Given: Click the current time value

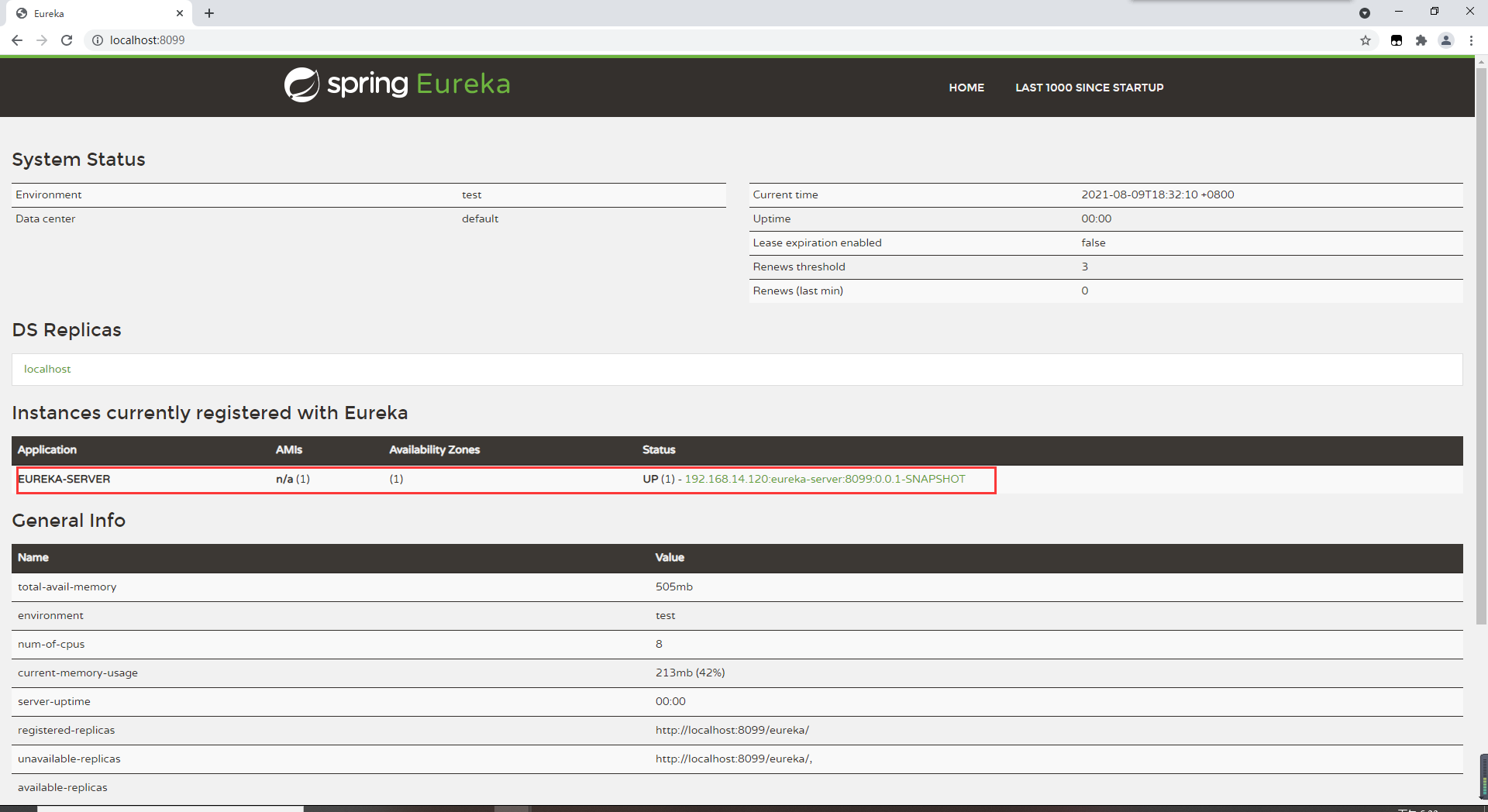Looking at the screenshot, I should coord(1158,194).
